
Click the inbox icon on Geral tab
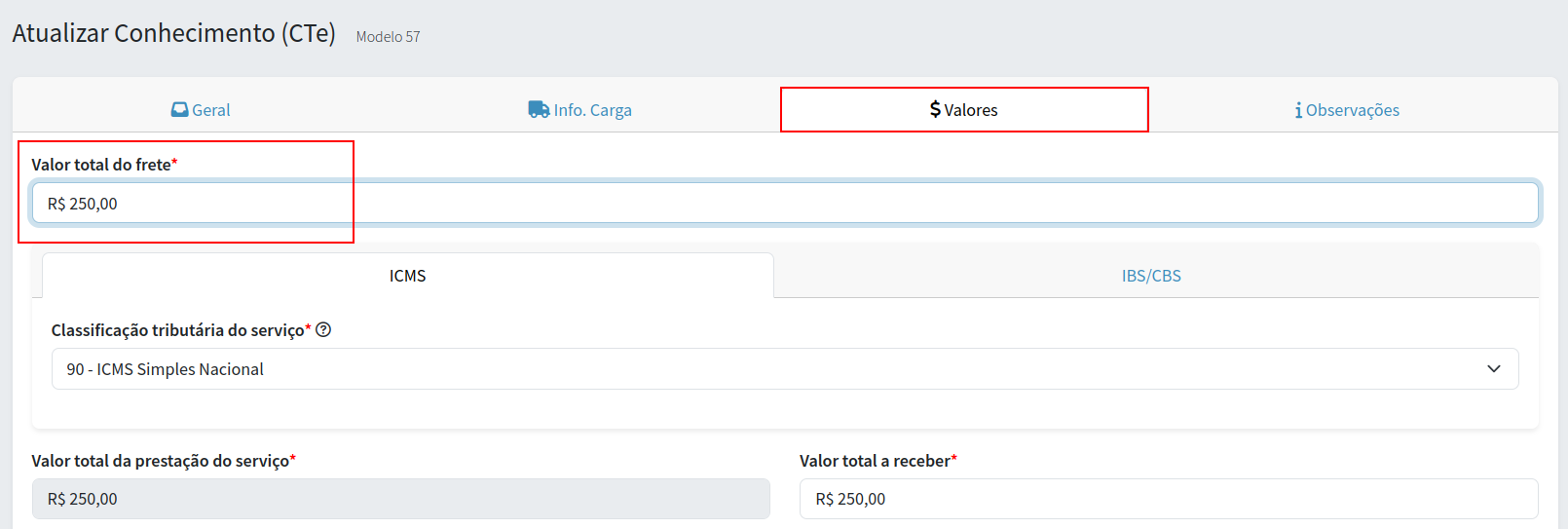pyautogui.click(x=179, y=110)
